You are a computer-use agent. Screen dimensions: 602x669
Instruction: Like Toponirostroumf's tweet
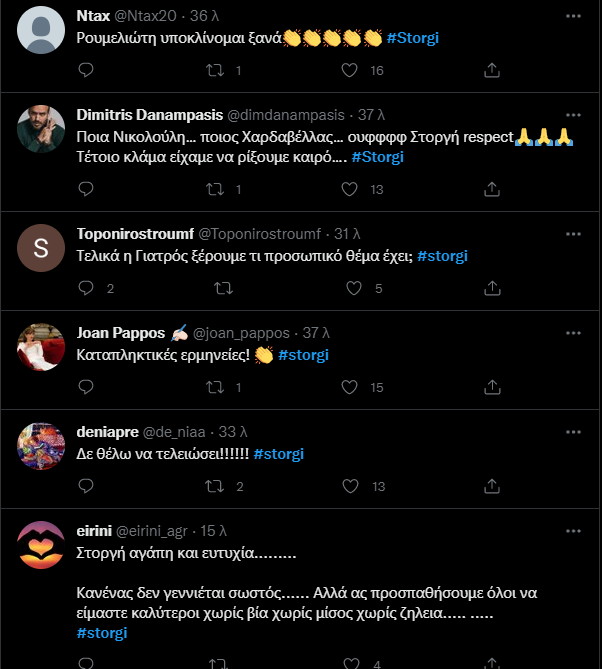[350, 288]
